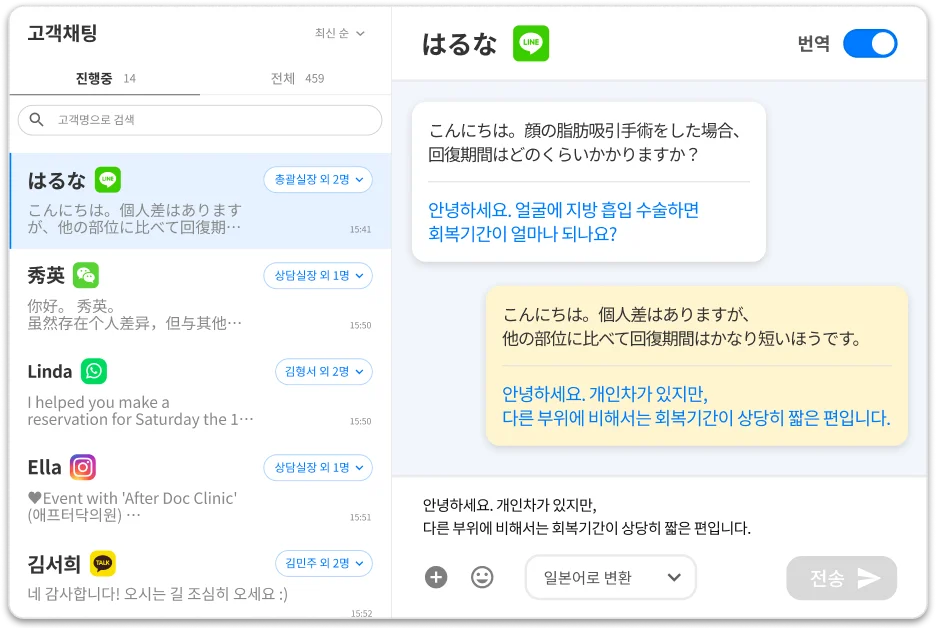Click the 15:51 timestamp on Ella row
Image resolution: width=936 pixels, height=628 pixels.
point(361,518)
